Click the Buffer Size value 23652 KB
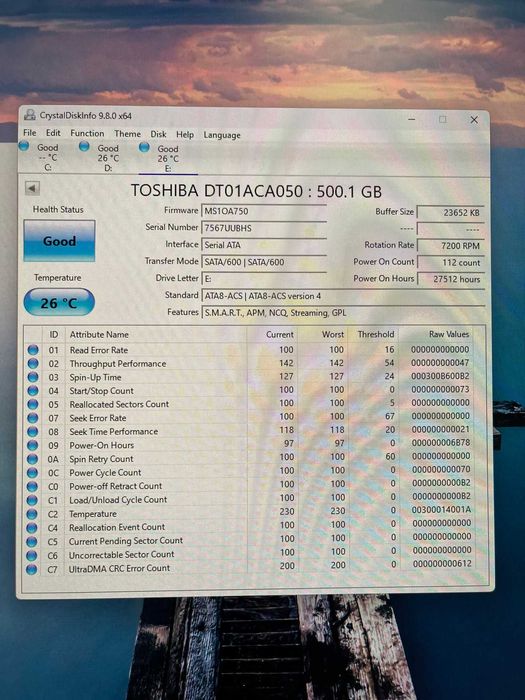The height and width of the screenshot is (700, 525). (450, 212)
